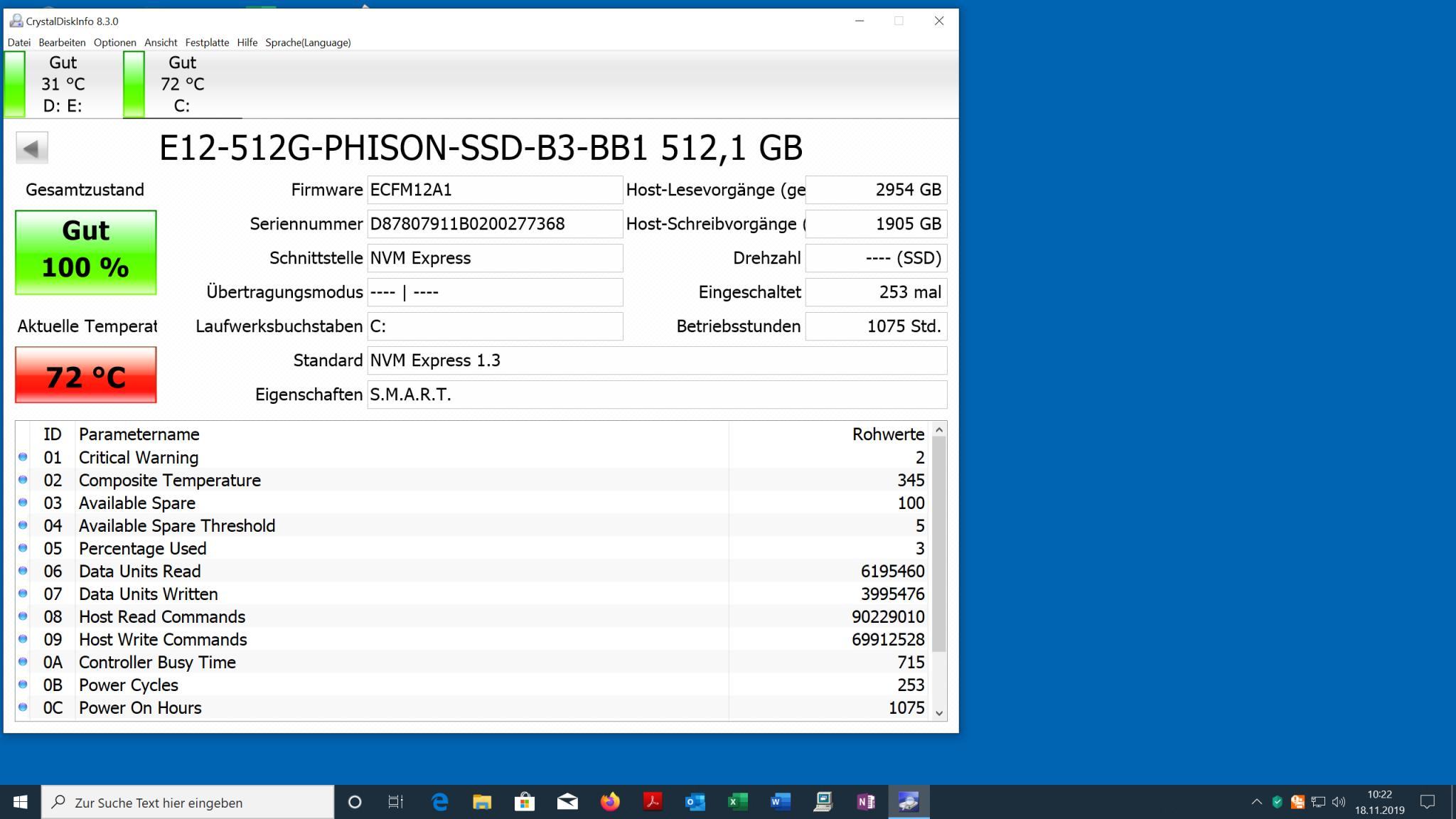The width and height of the screenshot is (1456, 819).
Task: Open File Explorer from taskbar
Action: coord(482,802)
